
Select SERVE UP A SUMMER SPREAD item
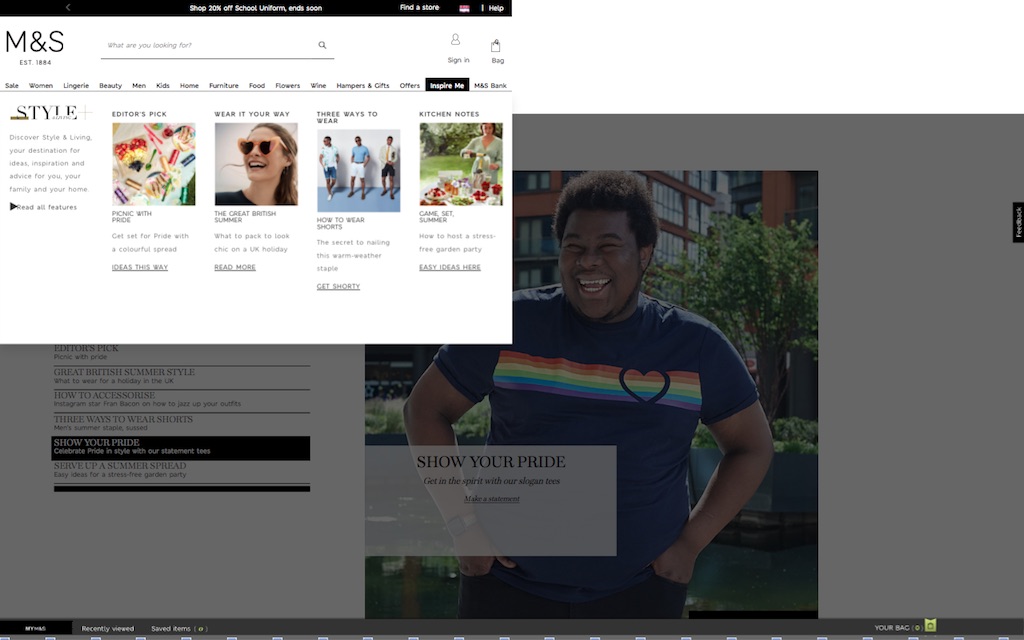(x=181, y=471)
